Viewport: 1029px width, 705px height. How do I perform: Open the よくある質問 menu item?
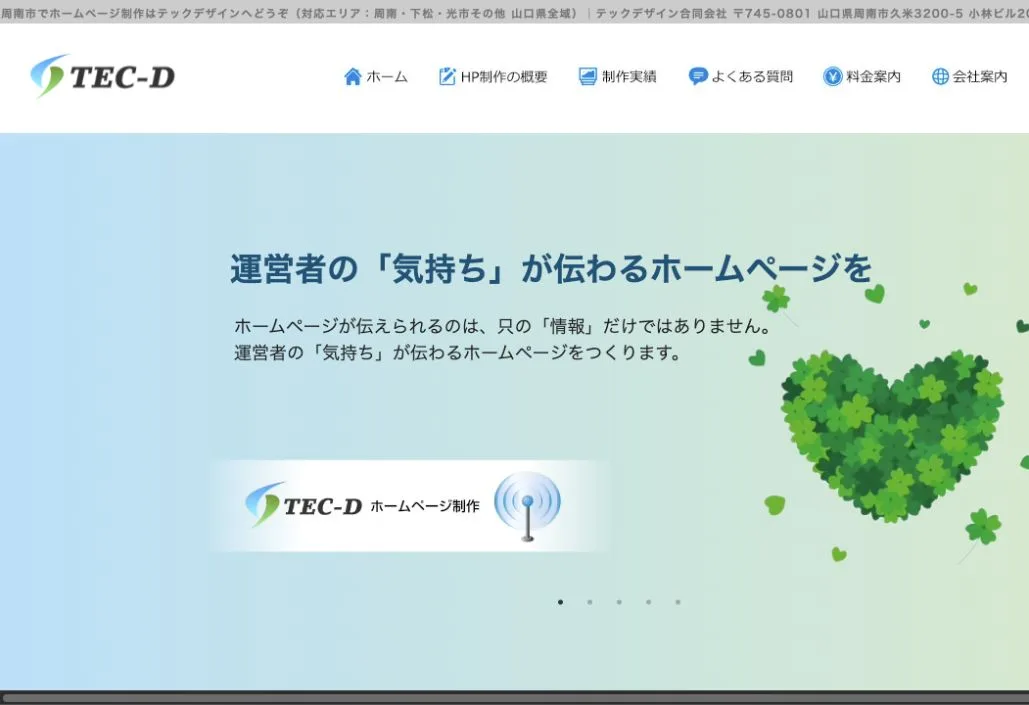(741, 77)
